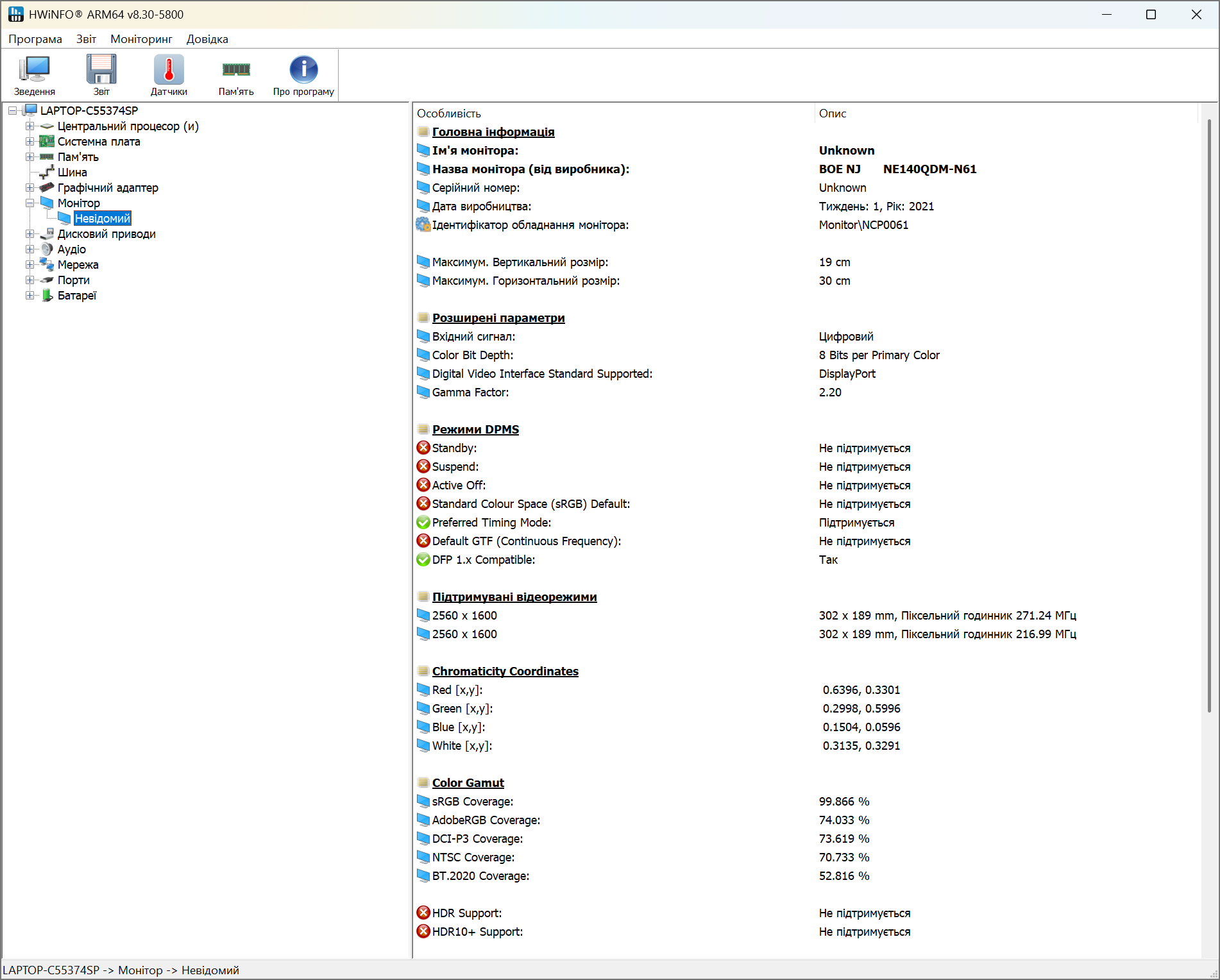Click the HWiNFO app icon in title bar

pyautogui.click(x=15, y=14)
